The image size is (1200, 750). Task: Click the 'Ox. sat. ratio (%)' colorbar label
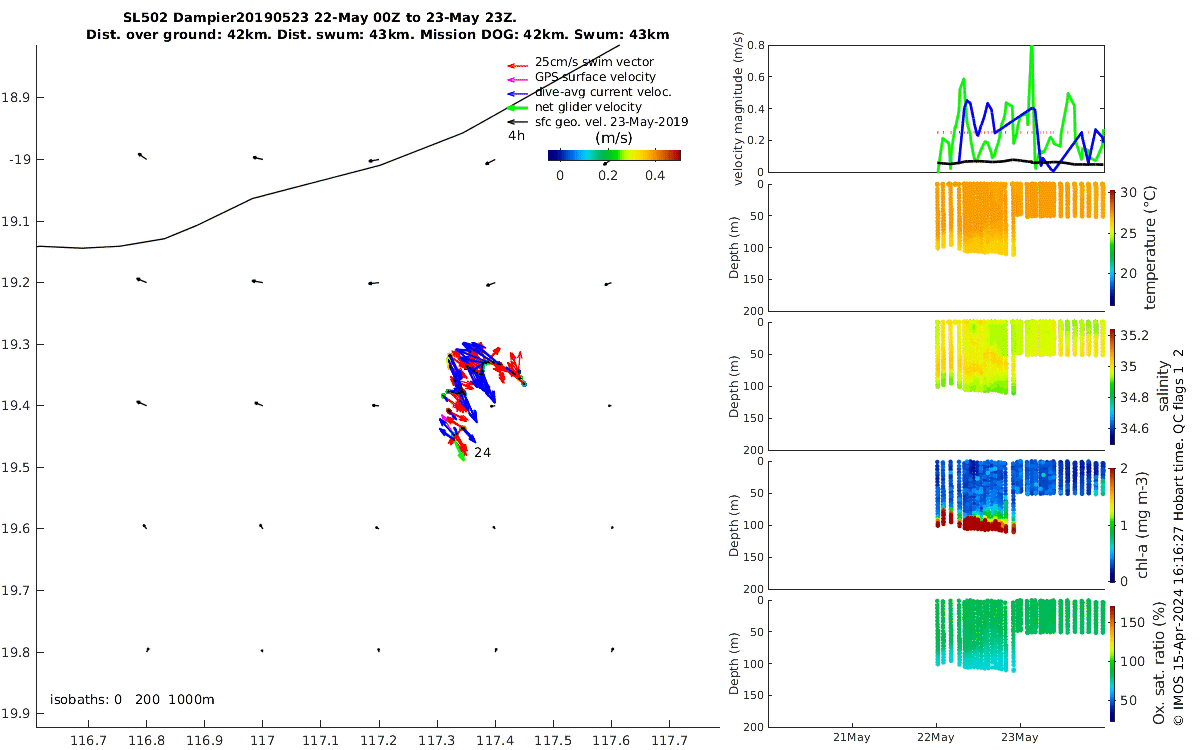1157,664
